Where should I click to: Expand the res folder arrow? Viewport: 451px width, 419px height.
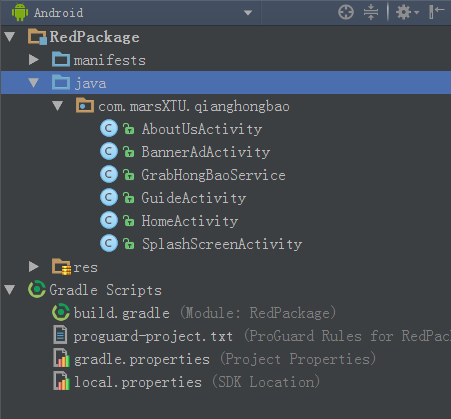[x=34, y=266]
